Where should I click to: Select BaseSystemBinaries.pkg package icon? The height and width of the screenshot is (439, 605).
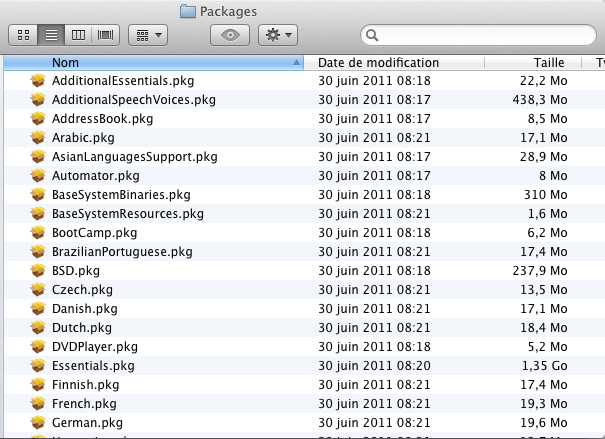tap(38, 194)
